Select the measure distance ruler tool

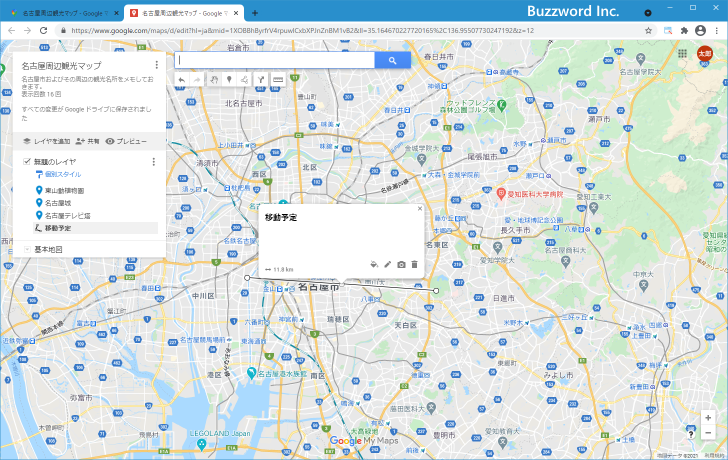click(x=278, y=80)
